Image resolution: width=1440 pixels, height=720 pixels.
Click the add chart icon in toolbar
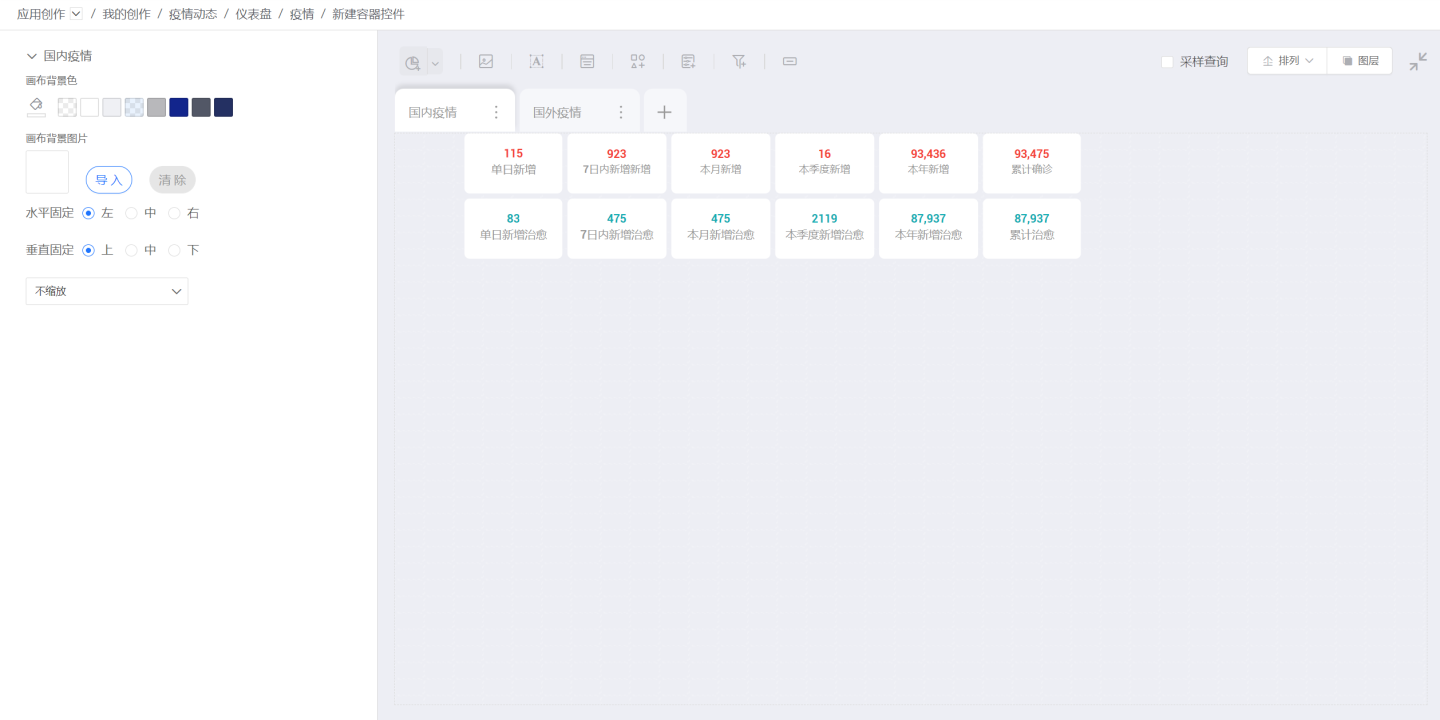412,62
